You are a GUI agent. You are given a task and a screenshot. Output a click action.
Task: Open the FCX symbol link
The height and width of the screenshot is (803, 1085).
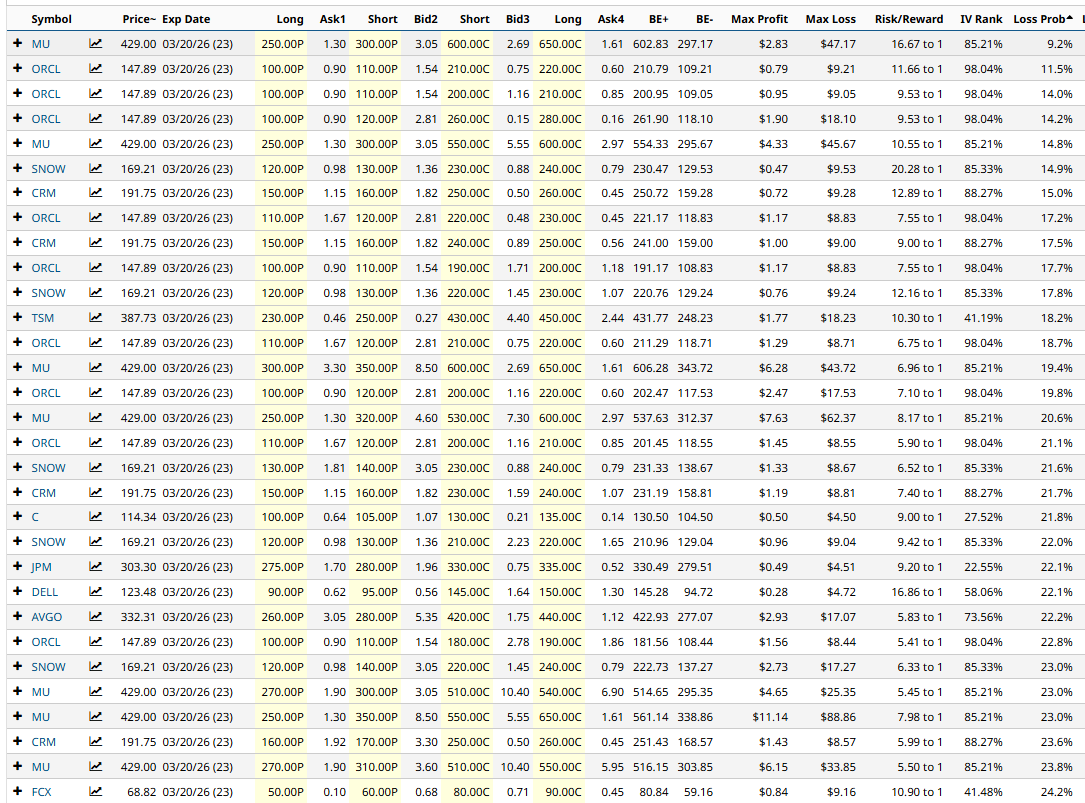42,791
